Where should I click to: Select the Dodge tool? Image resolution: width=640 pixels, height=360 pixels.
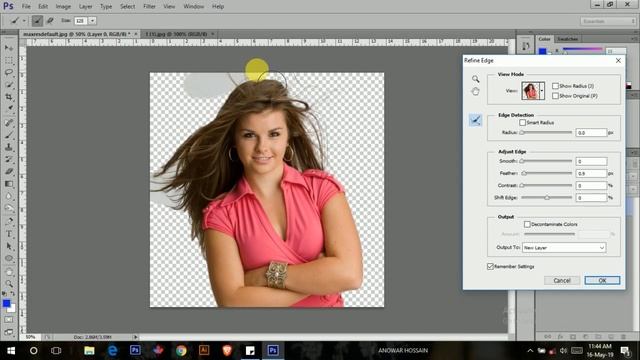[x=9, y=209]
